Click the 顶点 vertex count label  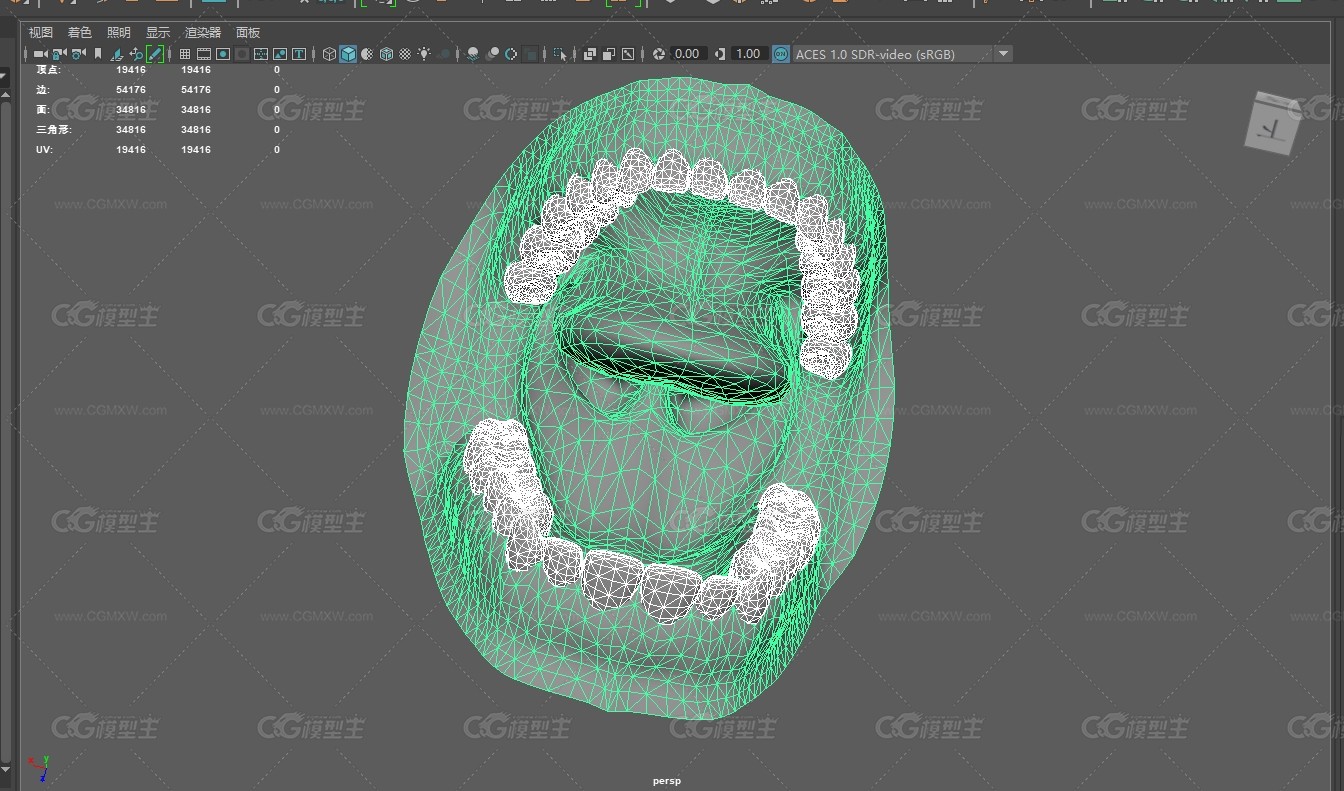coord(48,70)
